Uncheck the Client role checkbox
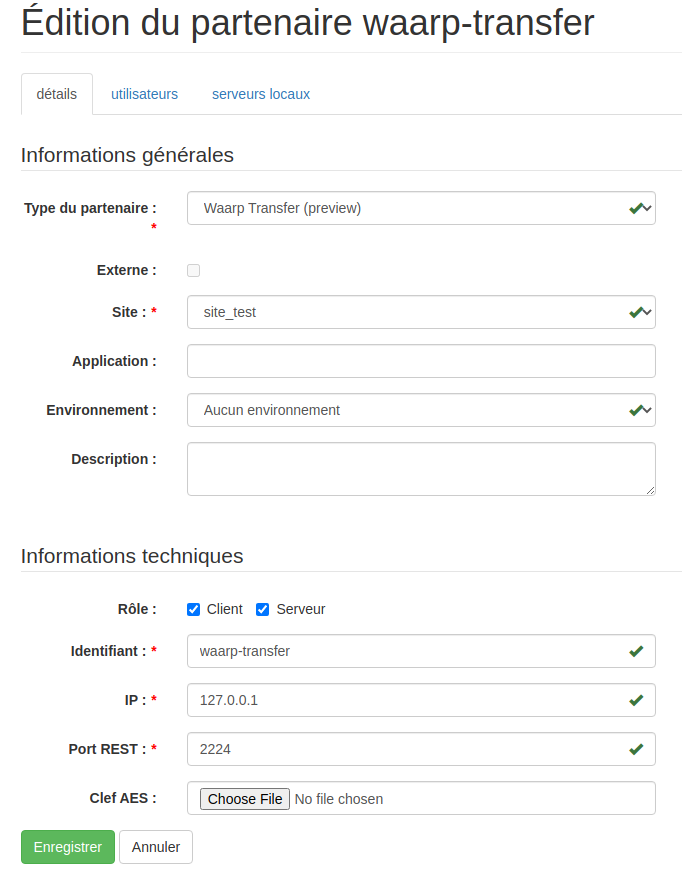 tap(194, 610)
